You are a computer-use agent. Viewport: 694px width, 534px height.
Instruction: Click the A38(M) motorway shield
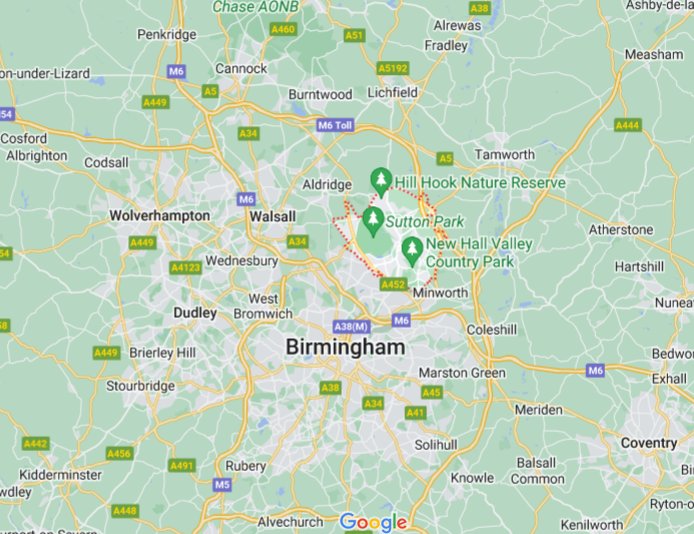(x=351, y=327)
